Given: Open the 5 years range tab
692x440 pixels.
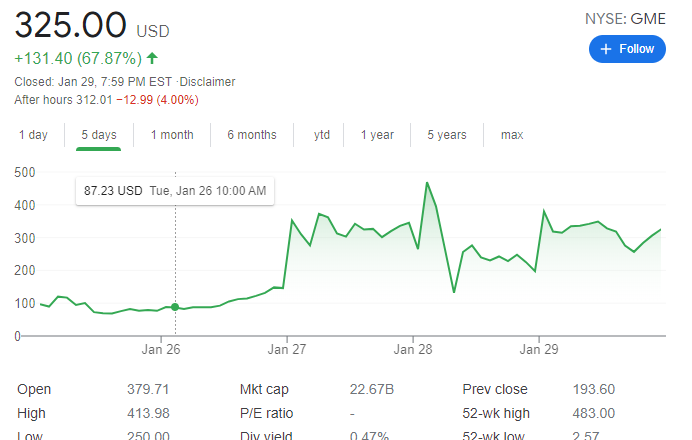Looking at the screenshot, I should (447, 135).
